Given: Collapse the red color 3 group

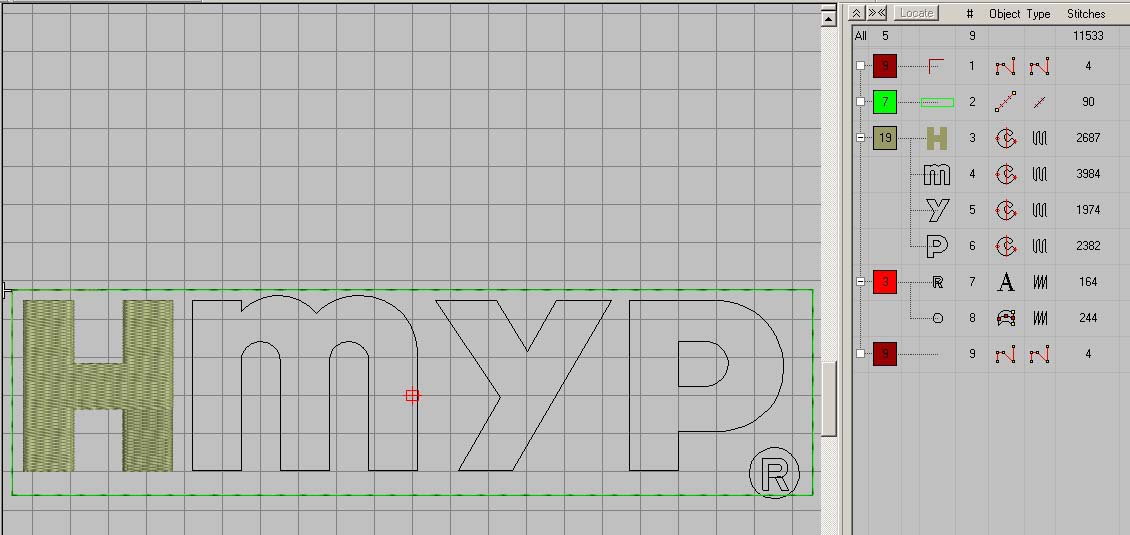Looking at the screenshot, I should click(860, 282).
